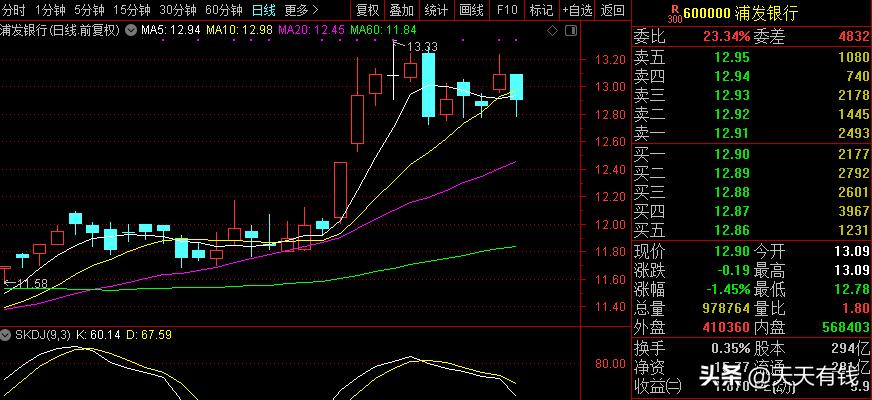
Task: Click the MA10: 12.98 indicator label
Action: (240, 30)
